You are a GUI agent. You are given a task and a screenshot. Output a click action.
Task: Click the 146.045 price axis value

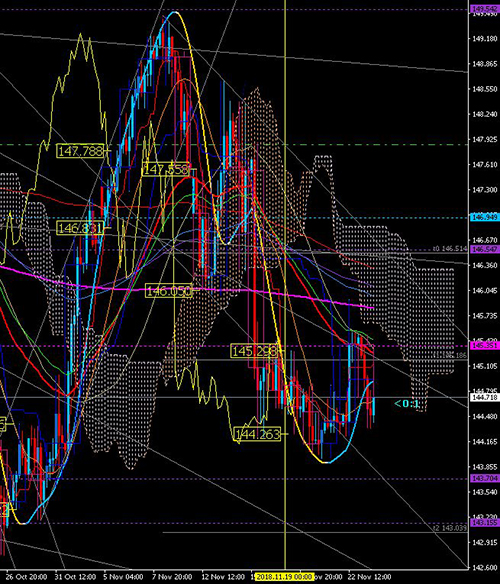(x=485, y=291)
